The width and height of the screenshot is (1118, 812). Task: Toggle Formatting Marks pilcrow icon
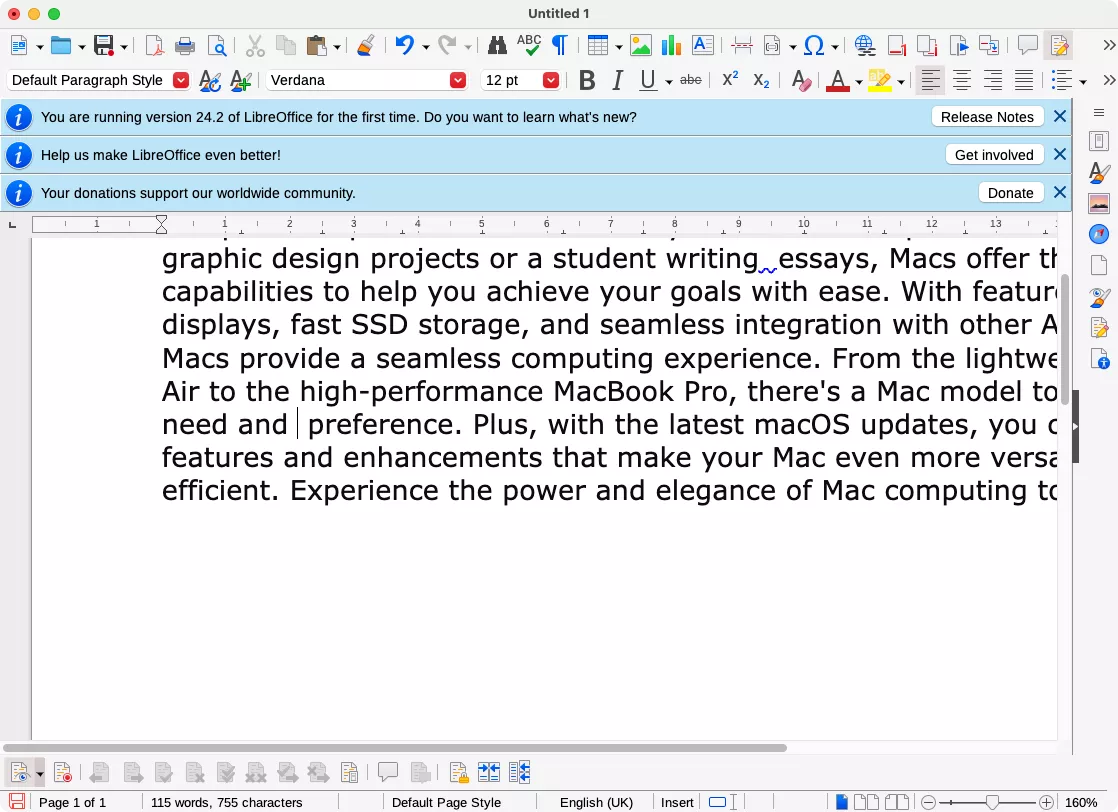pyautogui.click(x=560, y=46)
